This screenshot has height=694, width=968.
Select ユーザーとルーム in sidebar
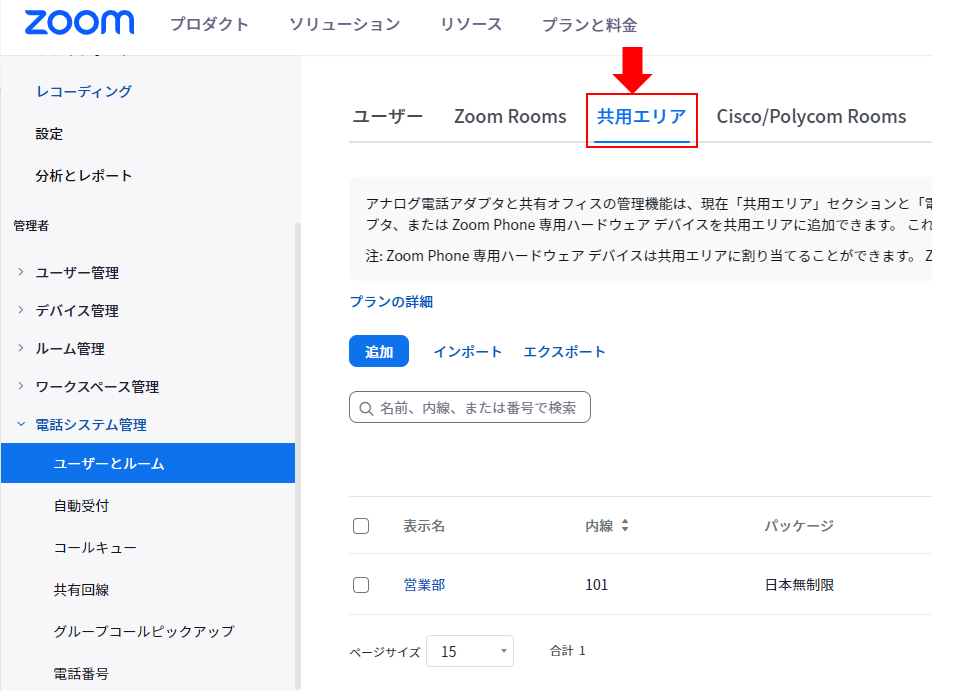click(148, 463)
